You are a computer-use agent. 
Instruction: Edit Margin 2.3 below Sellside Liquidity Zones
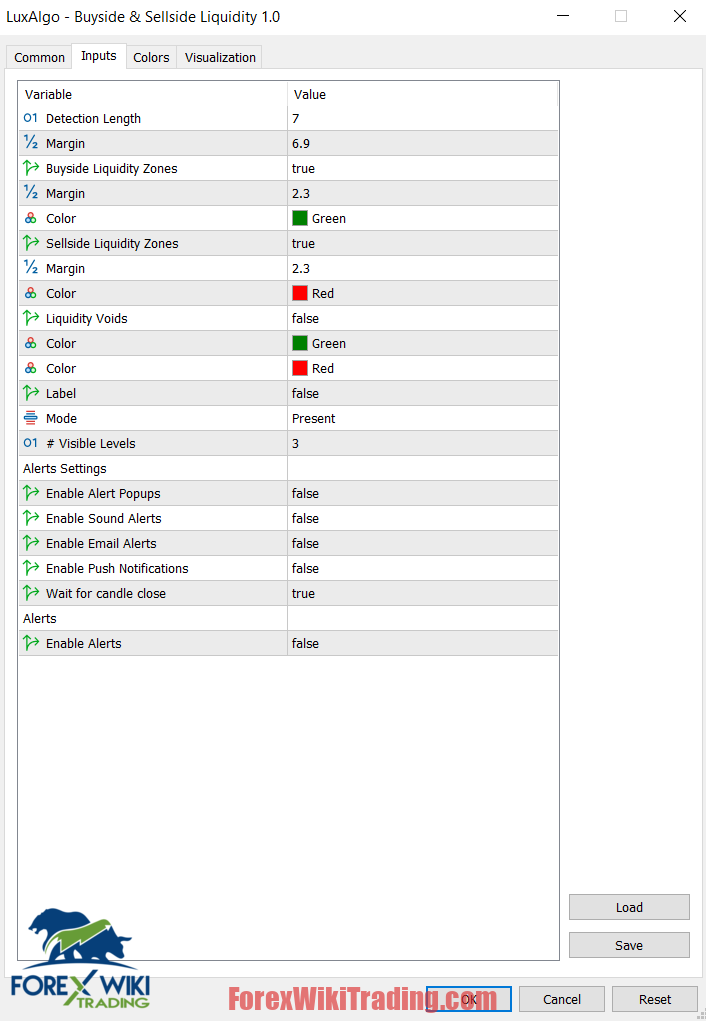click(423, 268)
